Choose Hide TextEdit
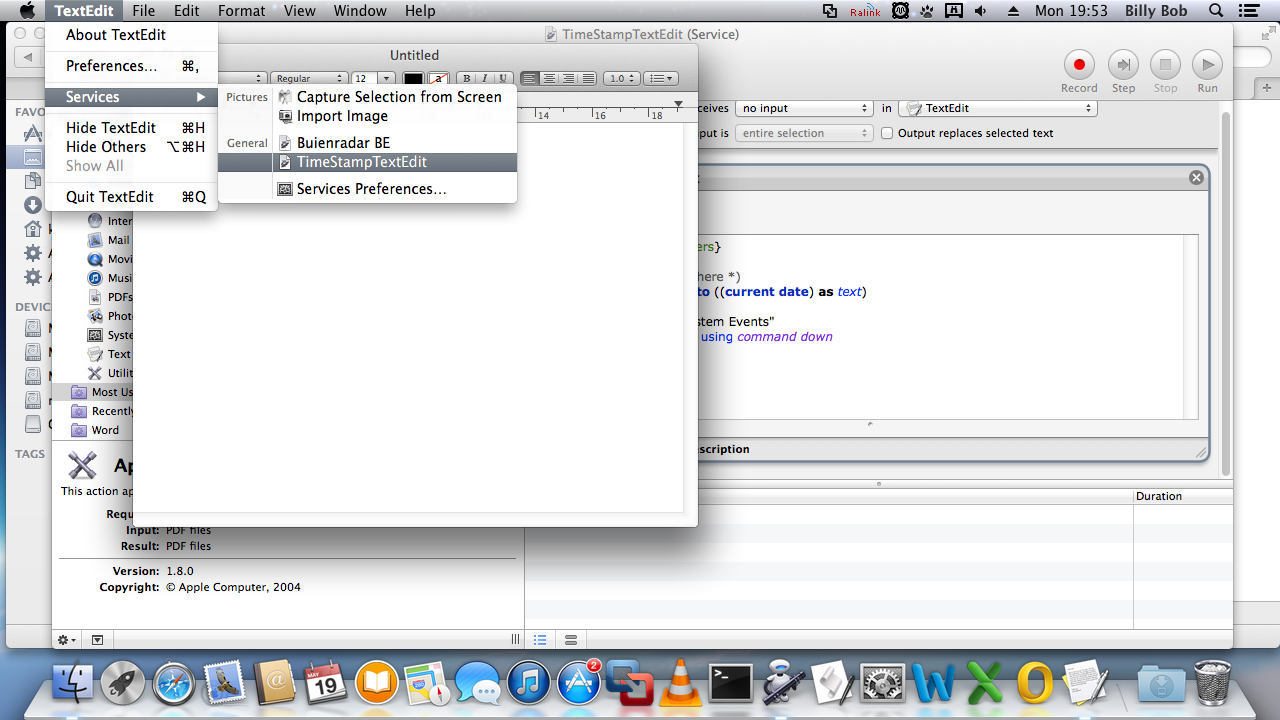1280x720 pixels. click(x=131, y=128)
